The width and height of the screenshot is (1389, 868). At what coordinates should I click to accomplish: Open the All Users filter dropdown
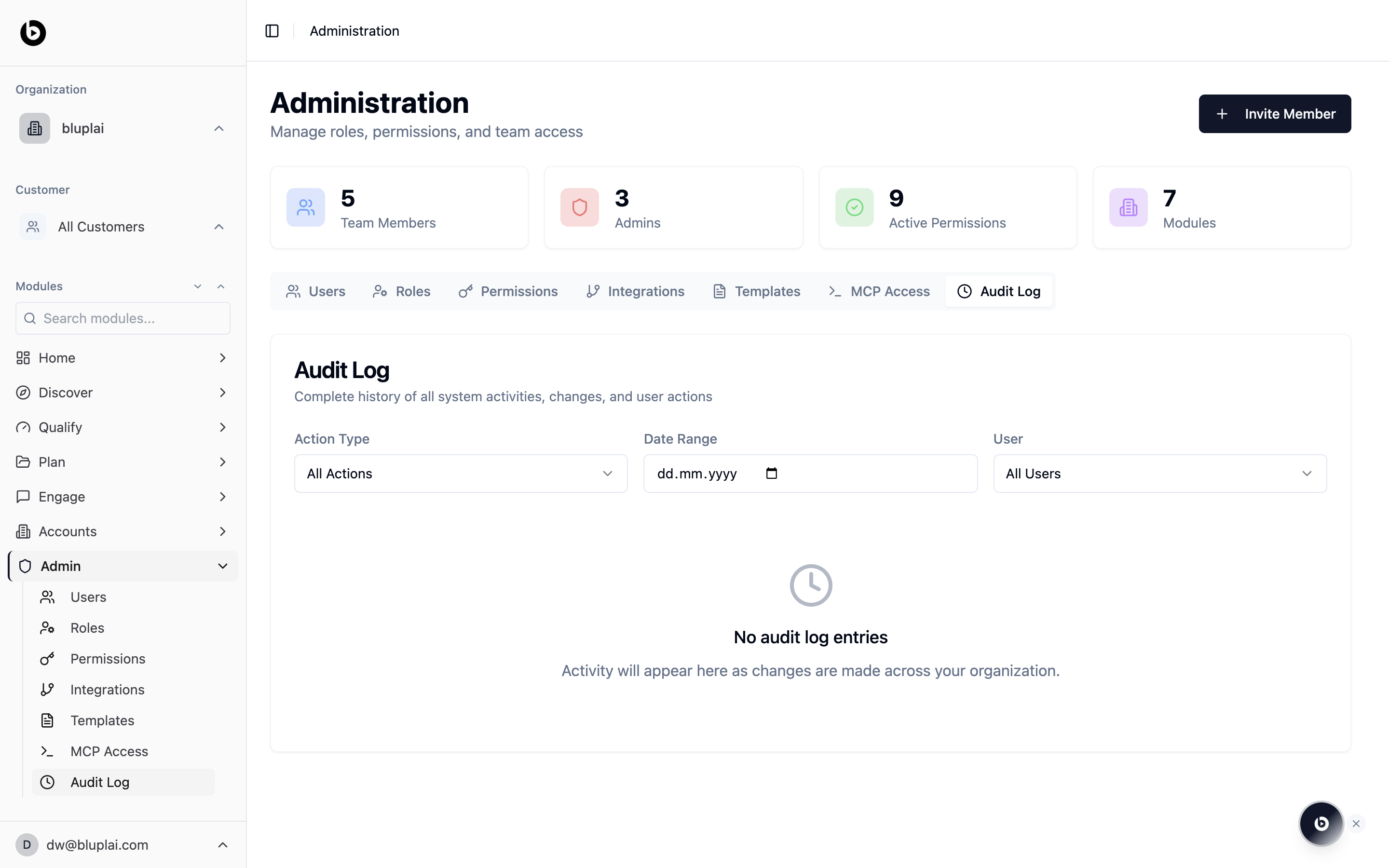[x=1159, y=474]
